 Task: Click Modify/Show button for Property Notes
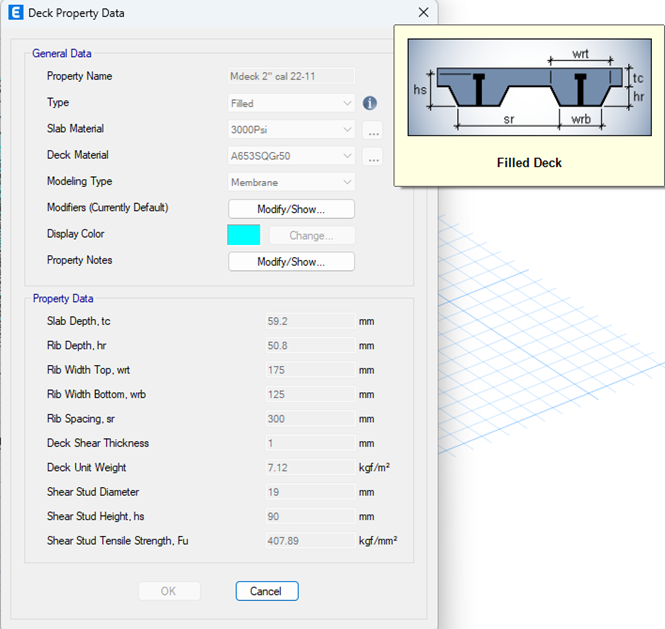[x=291, y=262]
